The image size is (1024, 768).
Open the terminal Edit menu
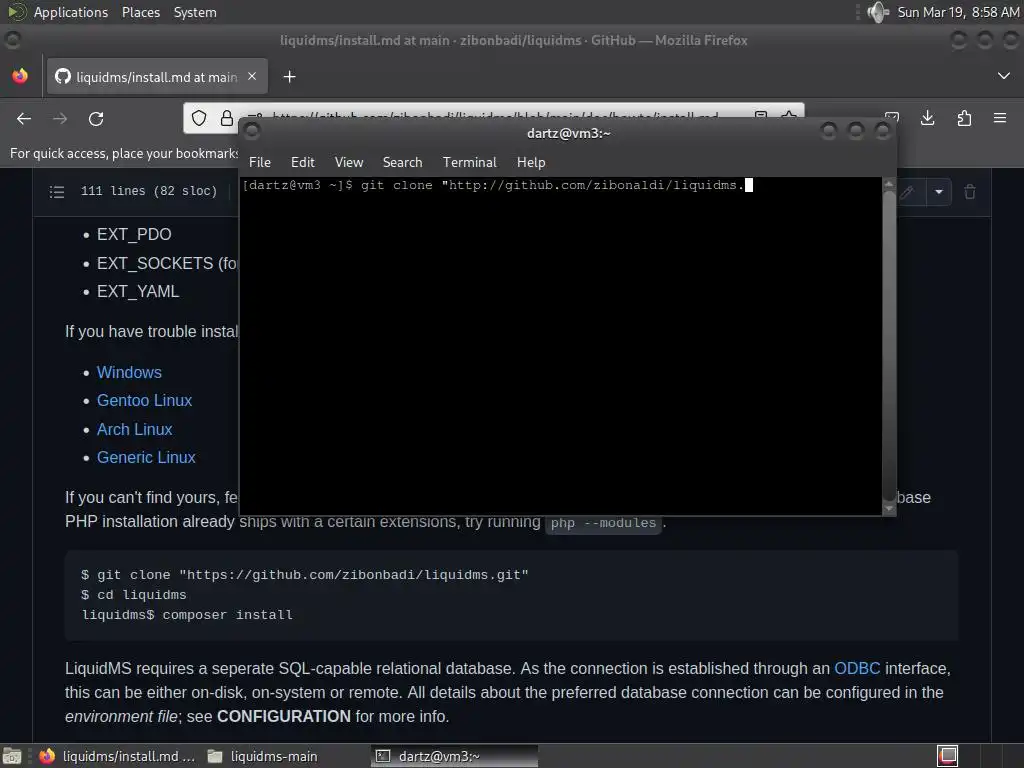[302, 162]
